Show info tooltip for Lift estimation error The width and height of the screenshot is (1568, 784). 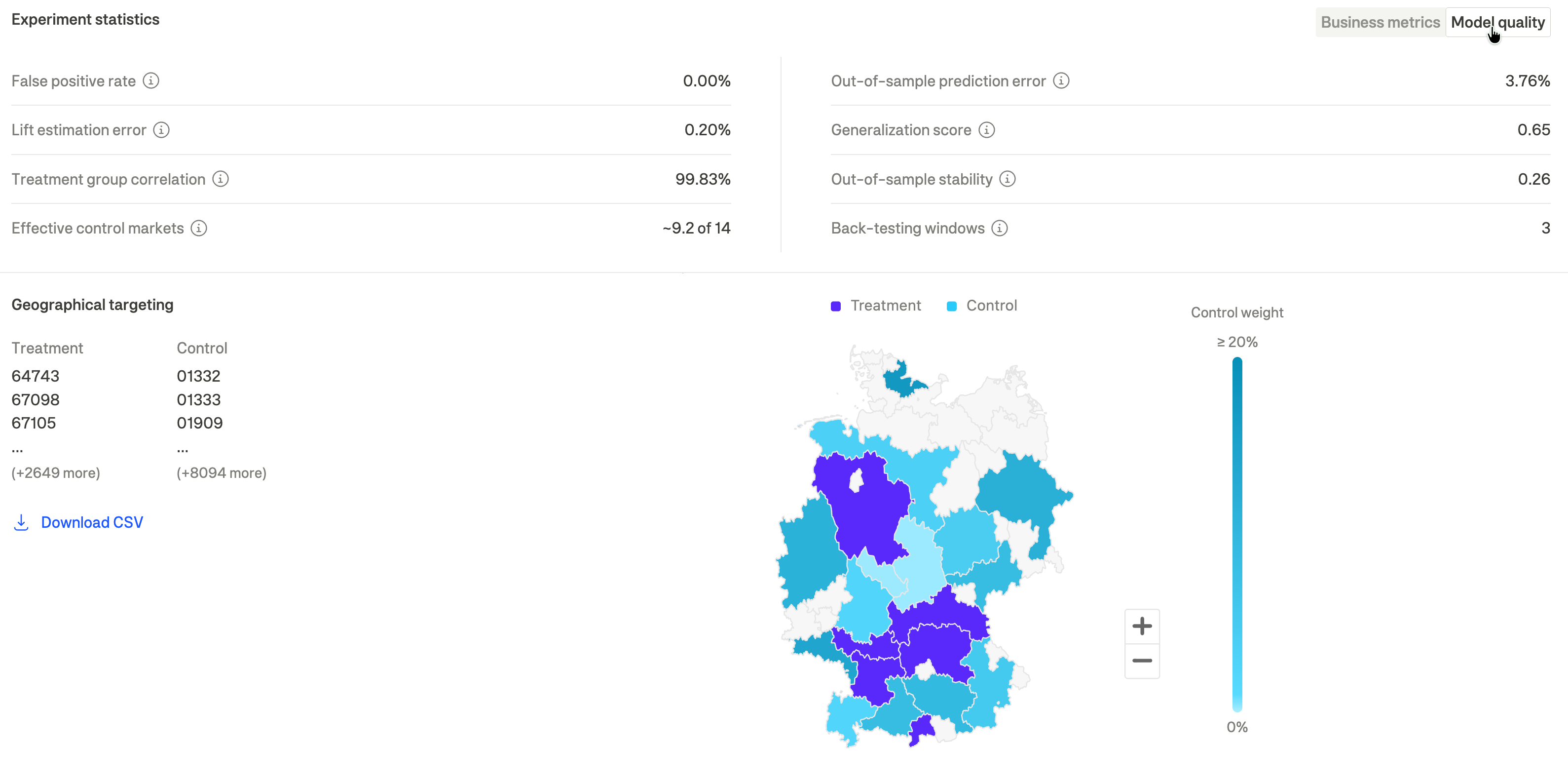(x=161, y=130)
